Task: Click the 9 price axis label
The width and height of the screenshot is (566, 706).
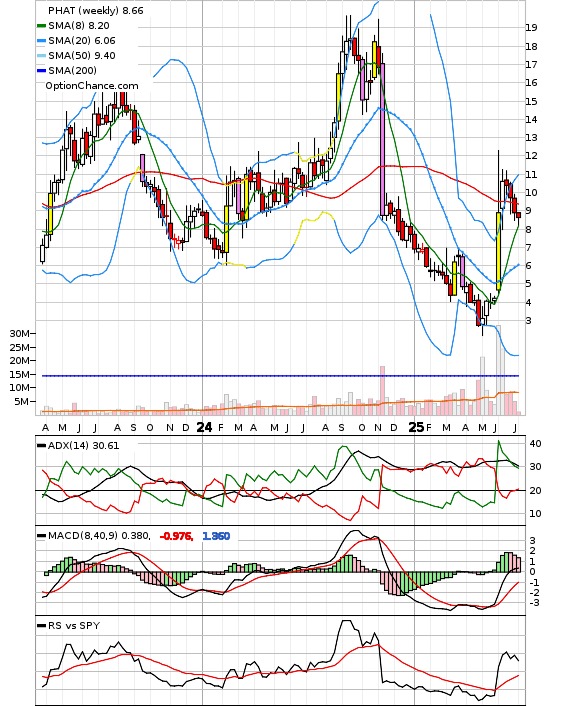Action: point(528,211)
